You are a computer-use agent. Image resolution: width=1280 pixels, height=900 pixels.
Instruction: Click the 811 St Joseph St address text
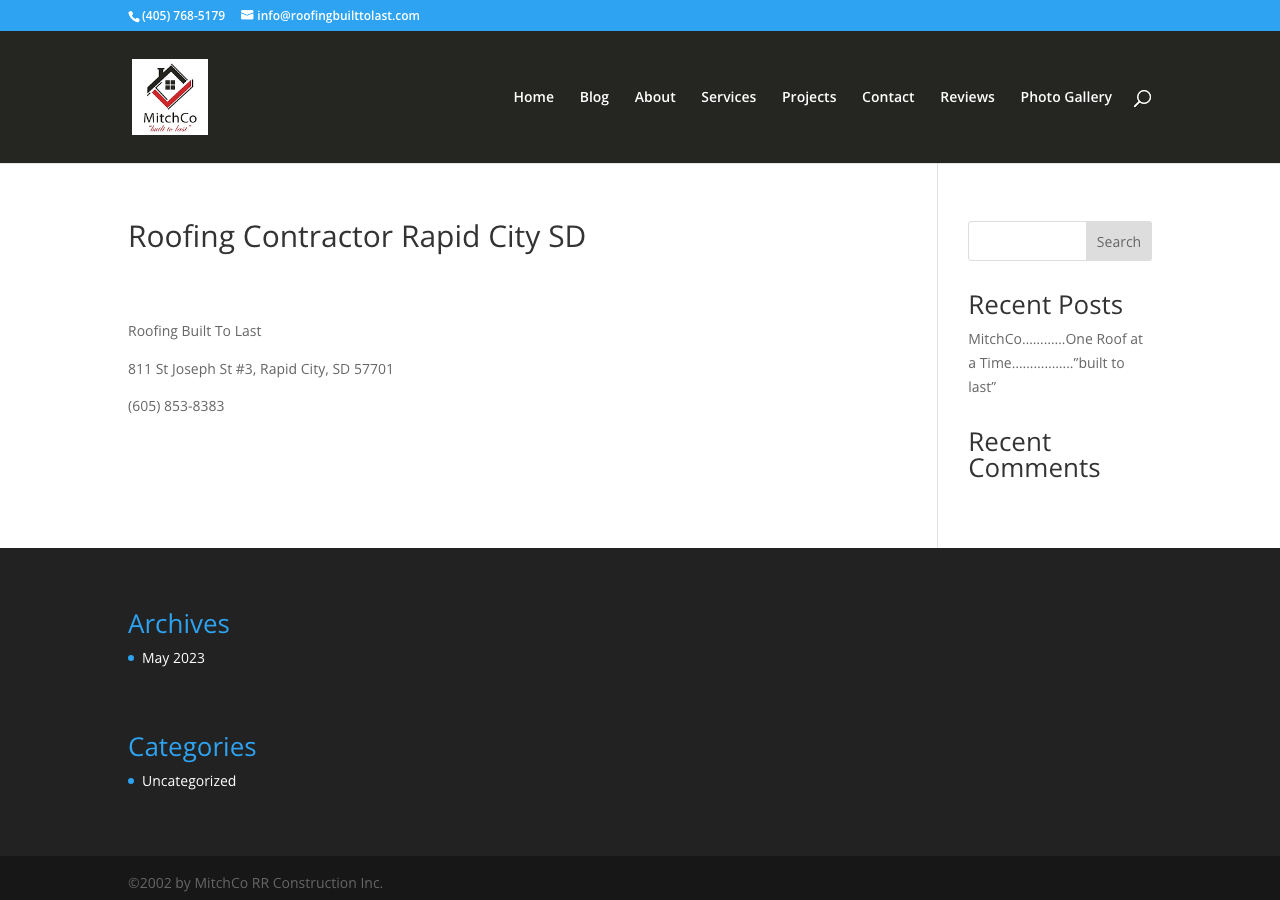[x=261, y=369]
